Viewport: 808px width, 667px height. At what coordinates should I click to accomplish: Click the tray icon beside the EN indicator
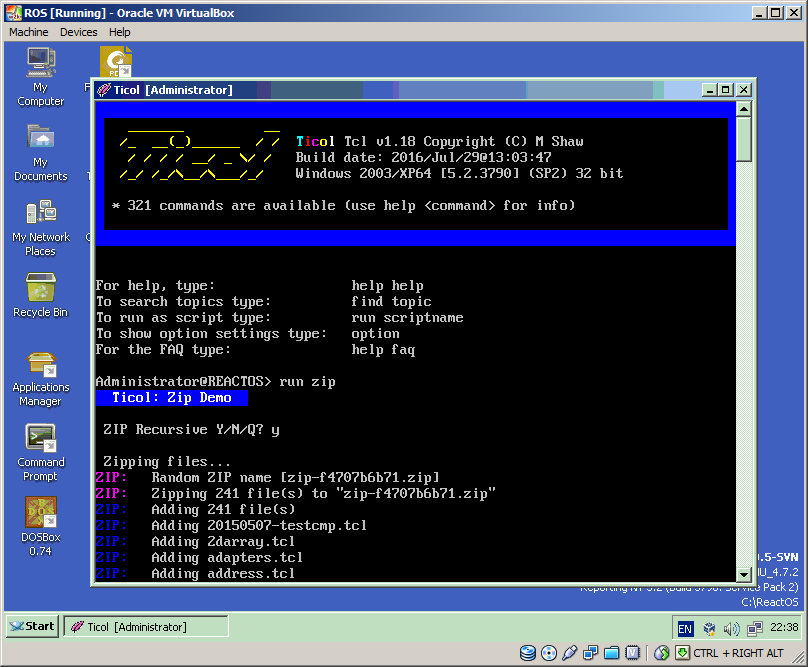pos(709,628)
